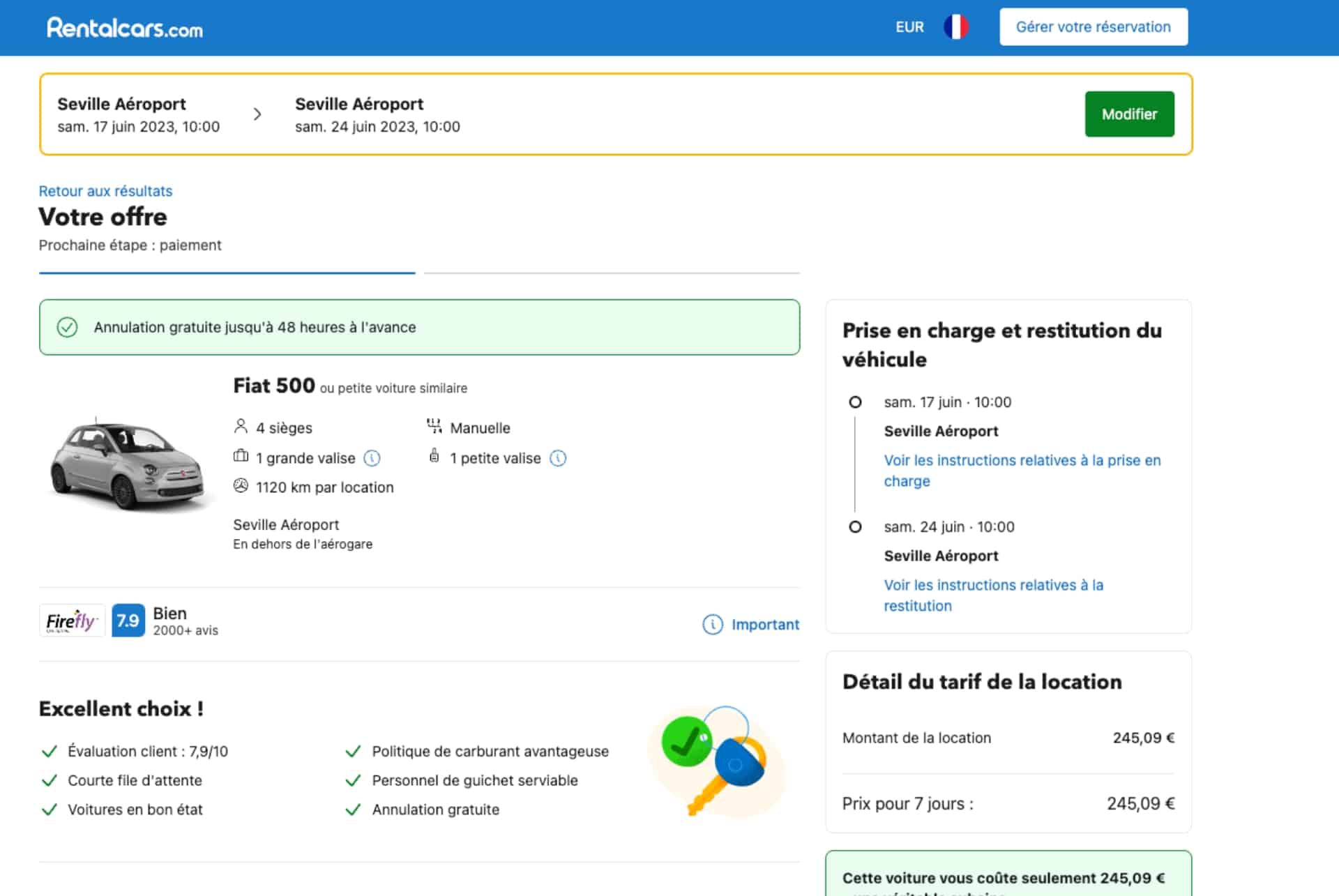Click the blue progress step bar
The height and width of the screenshot is (896, 1339).
(227, 273)
